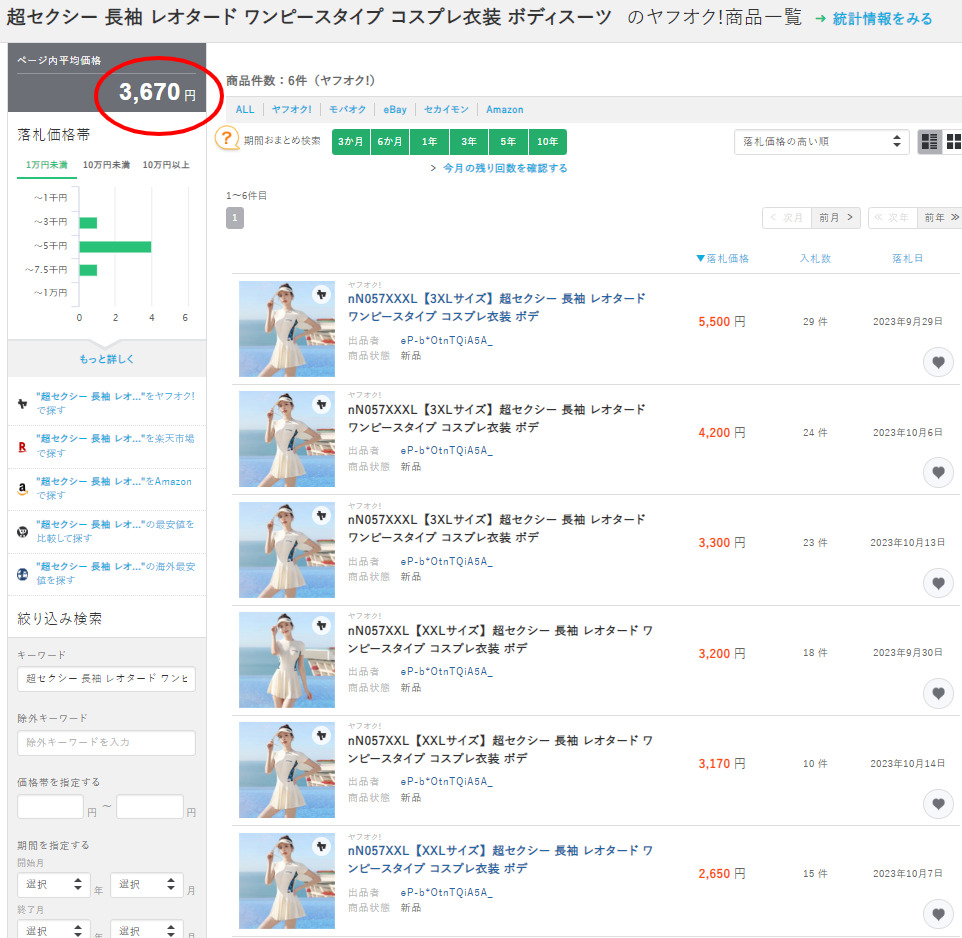962x938 pixels.
Task: Favorite the 5,500 yen item with heart
Action: click(937, 362)
